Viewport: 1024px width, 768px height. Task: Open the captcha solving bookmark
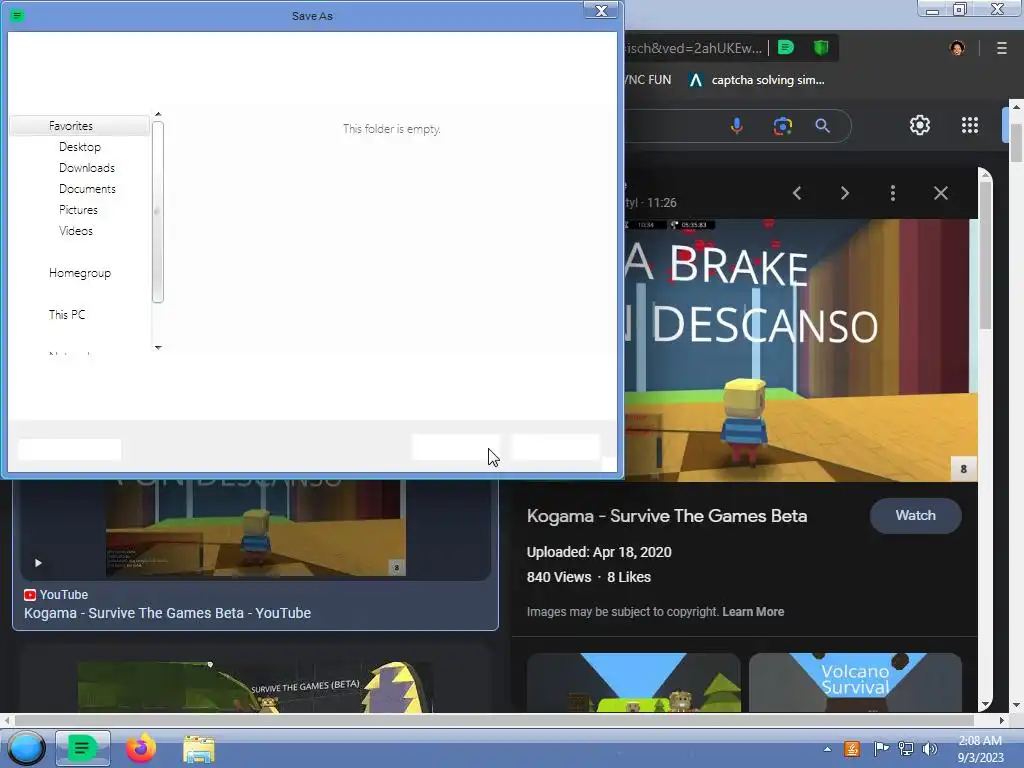(x=758, y=80)
